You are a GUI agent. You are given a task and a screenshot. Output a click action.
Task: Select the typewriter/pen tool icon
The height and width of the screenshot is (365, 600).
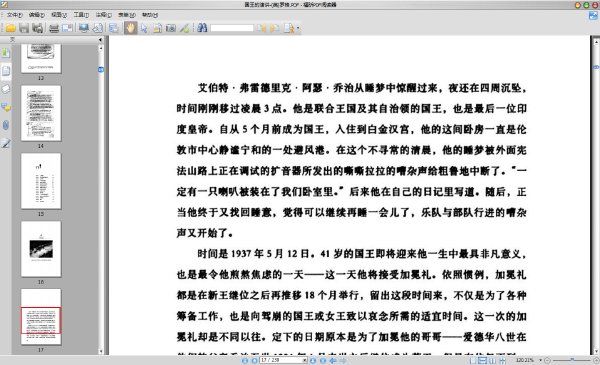point(184,28)
